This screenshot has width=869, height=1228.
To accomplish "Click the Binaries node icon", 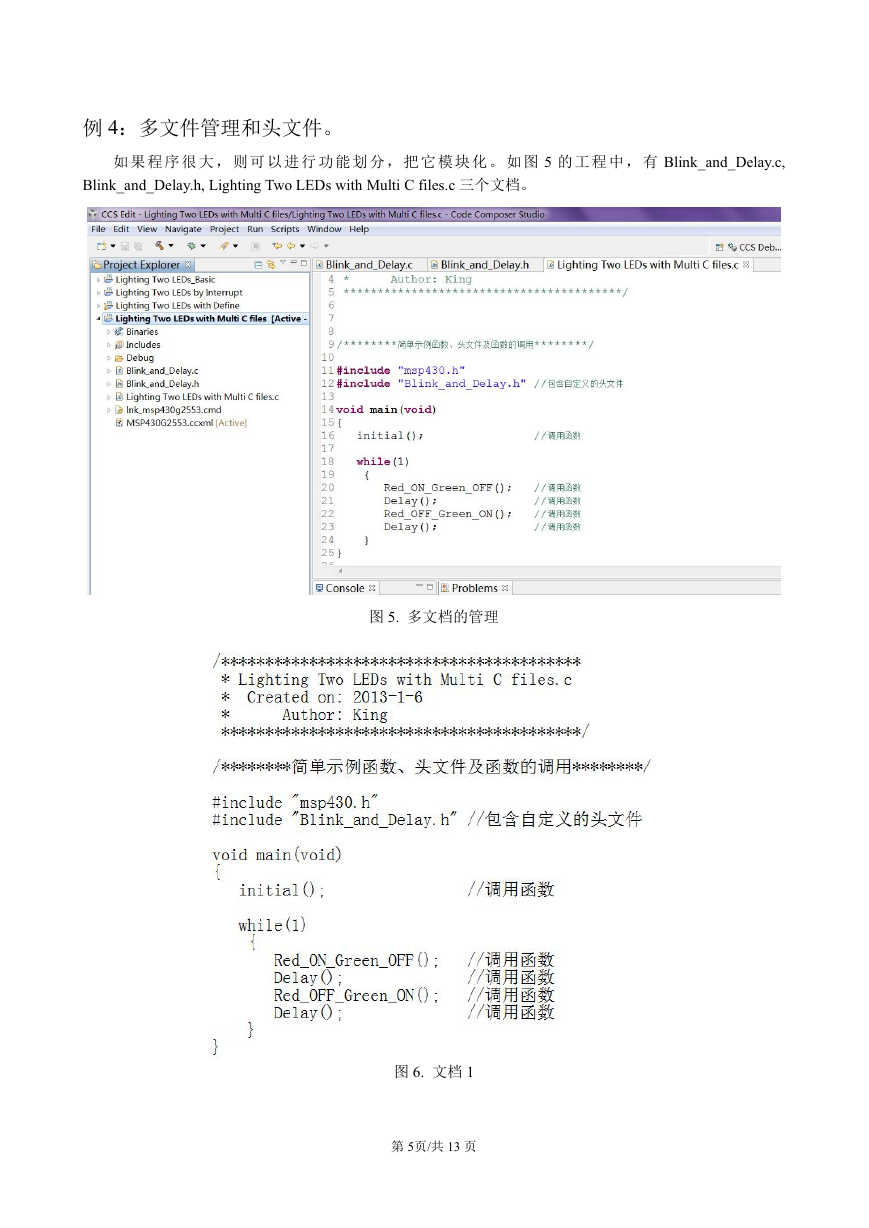I will coord(119,332).
